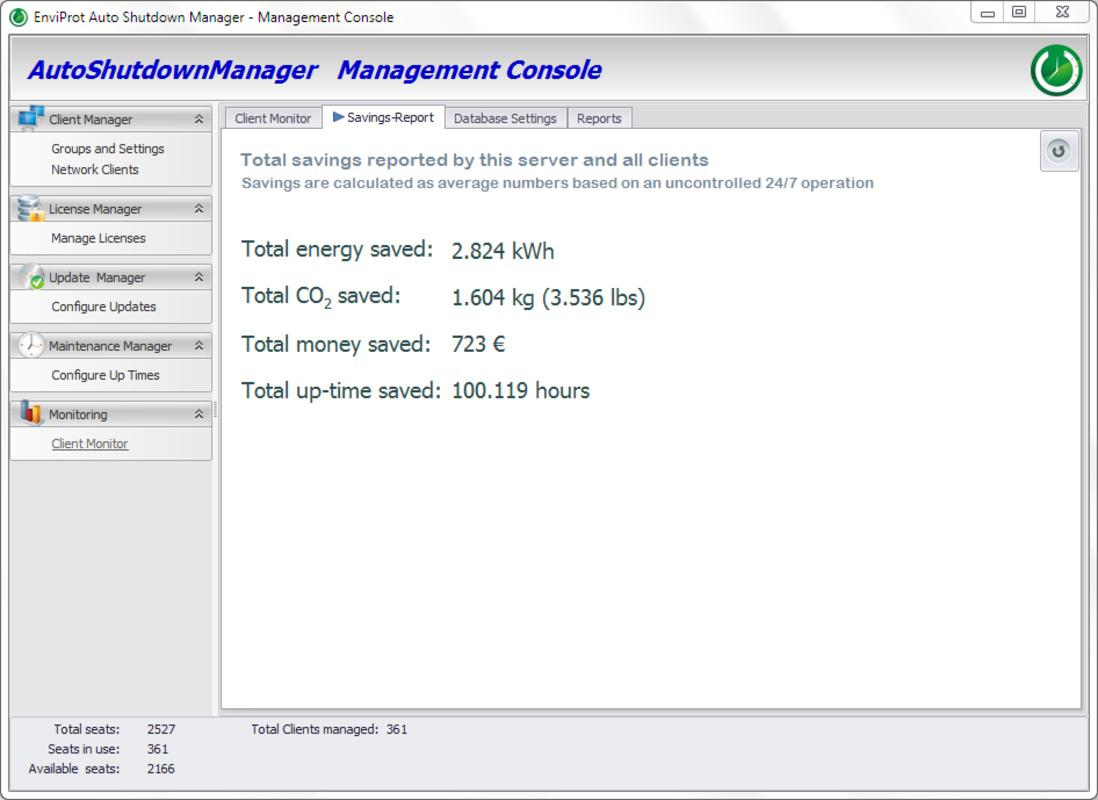This screenshot has width=1098, height=800.
Task: Open the Database Settings tab
Action: (505, 118)
